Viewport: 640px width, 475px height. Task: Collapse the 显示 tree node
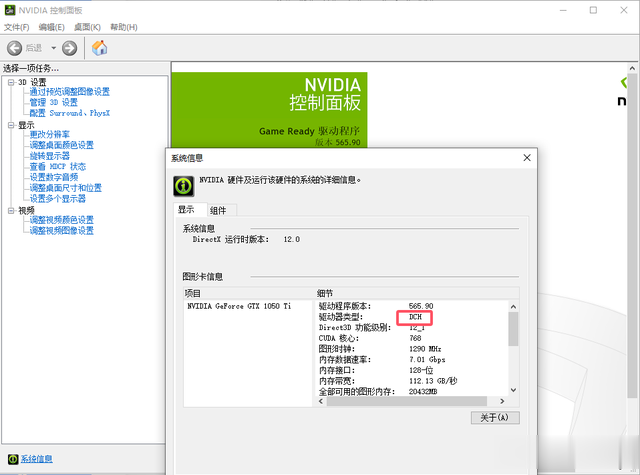click(x=11, y=125)
